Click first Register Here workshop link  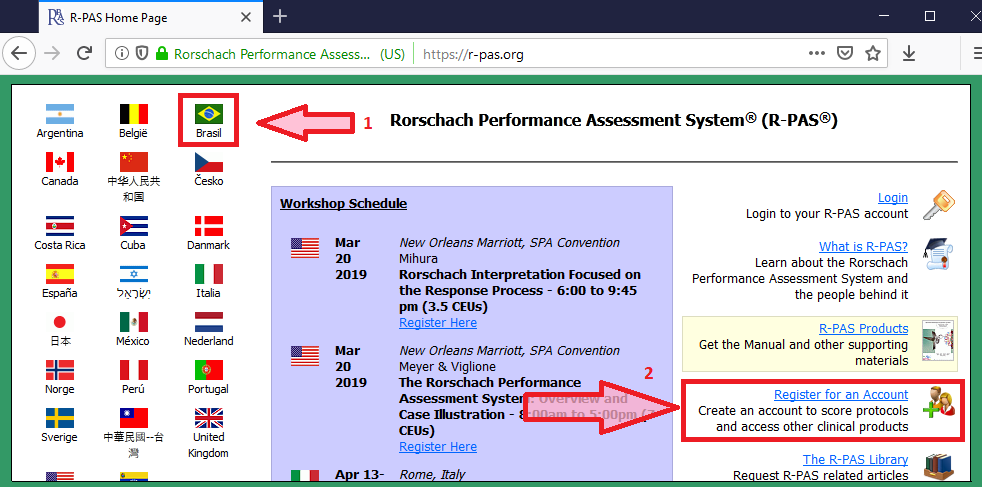437,323
